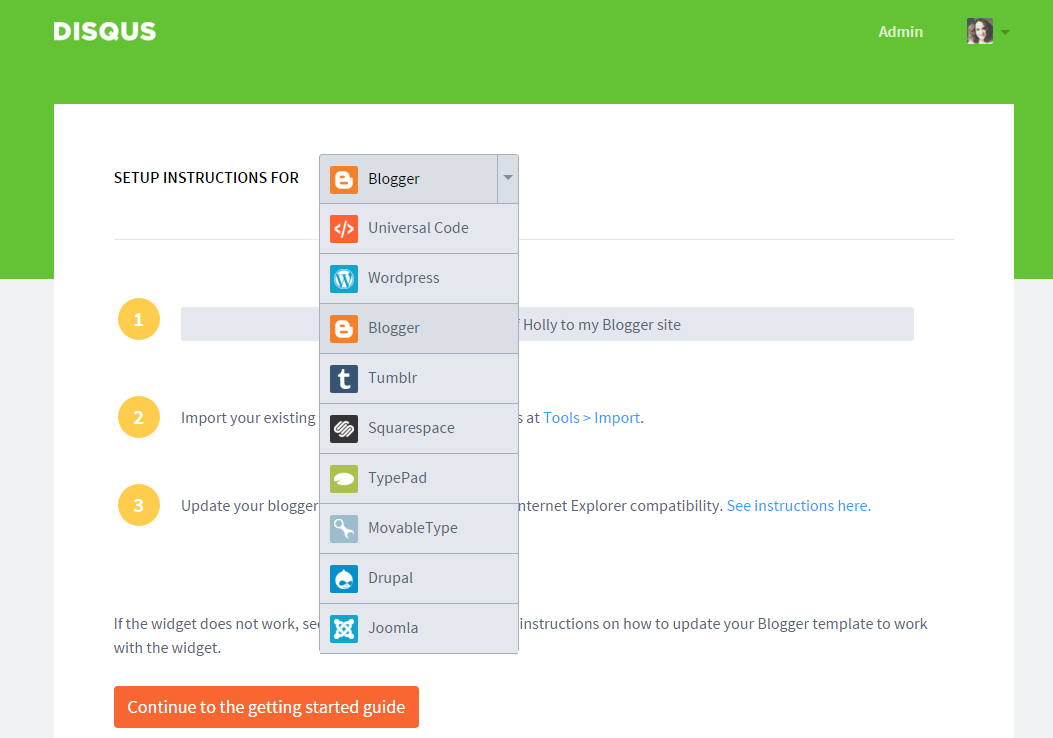Choose Joomla from platform list
The image size is (1053, 738).
pyautogui.click(x=419, y=629)
